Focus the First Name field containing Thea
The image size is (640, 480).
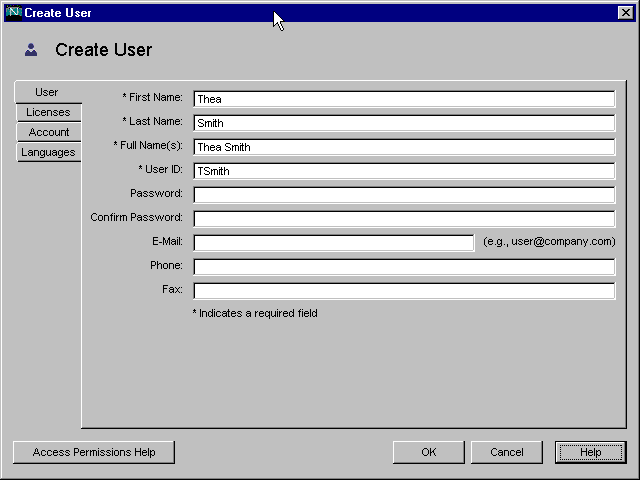(404, 99)
